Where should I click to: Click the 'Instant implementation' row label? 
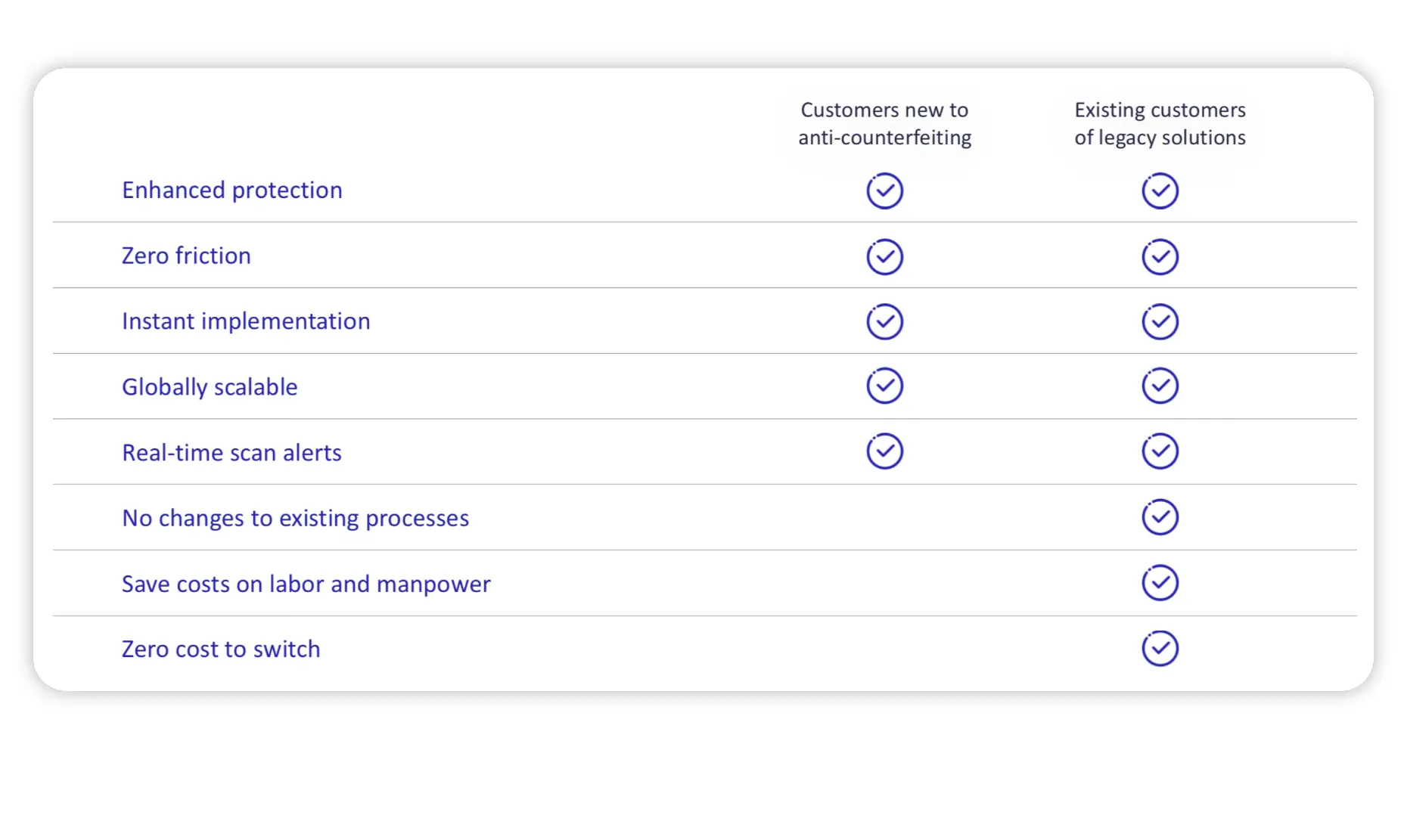tap(246, 321)
